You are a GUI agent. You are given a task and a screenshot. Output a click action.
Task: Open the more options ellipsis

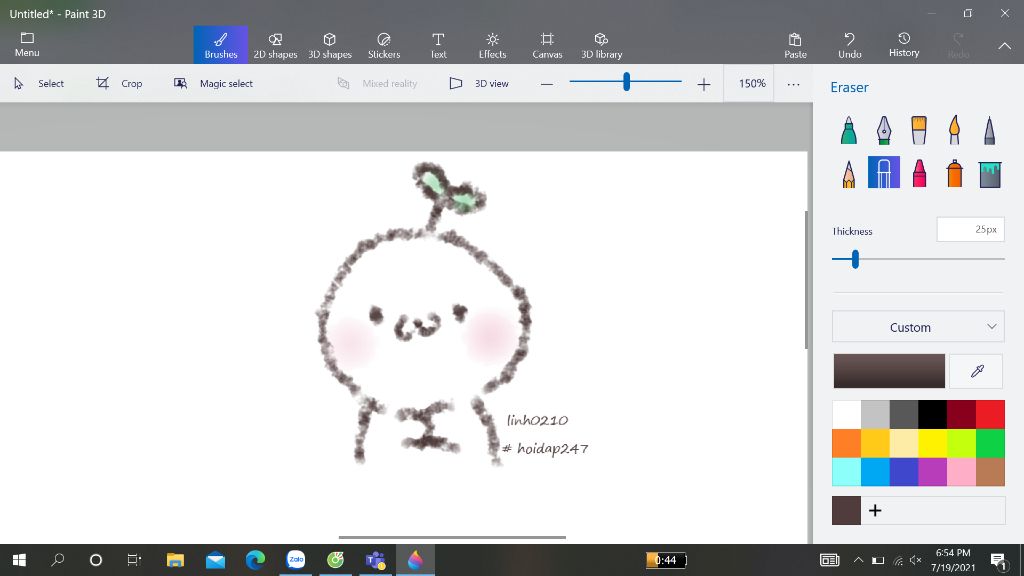(x=793, y=84)
